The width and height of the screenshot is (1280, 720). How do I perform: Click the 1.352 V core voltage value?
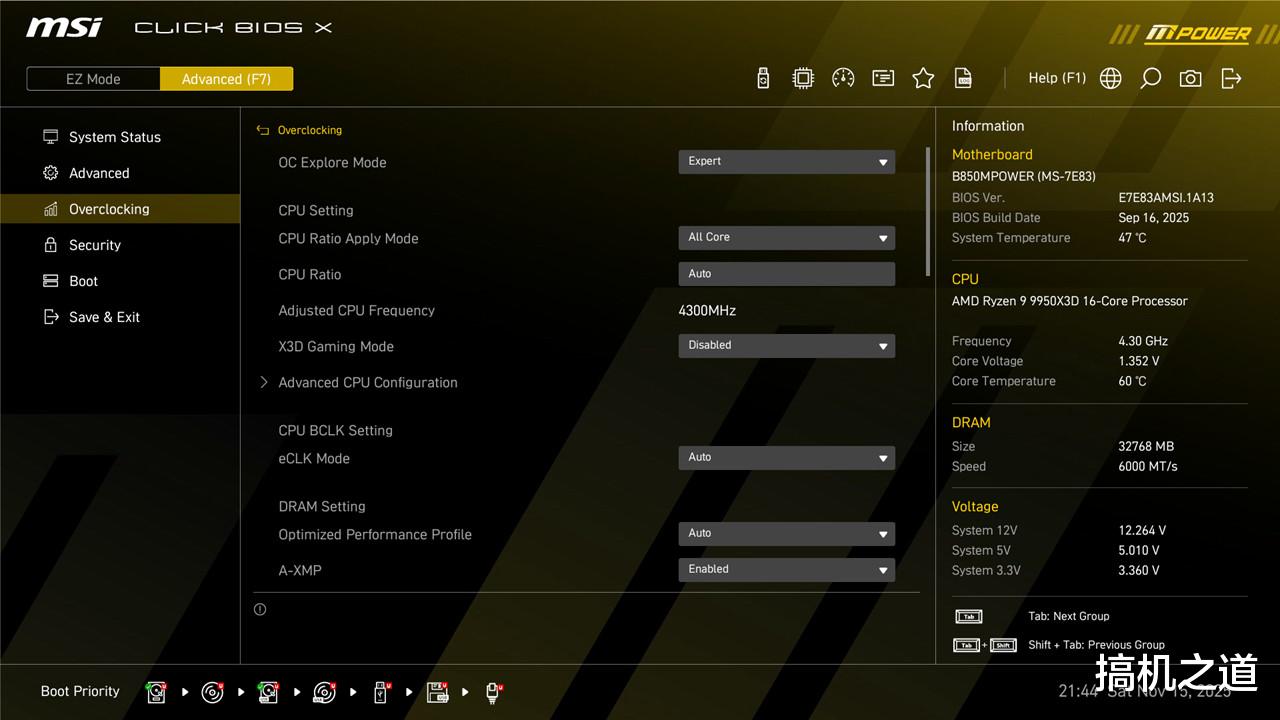click(x=1139, y=361)
